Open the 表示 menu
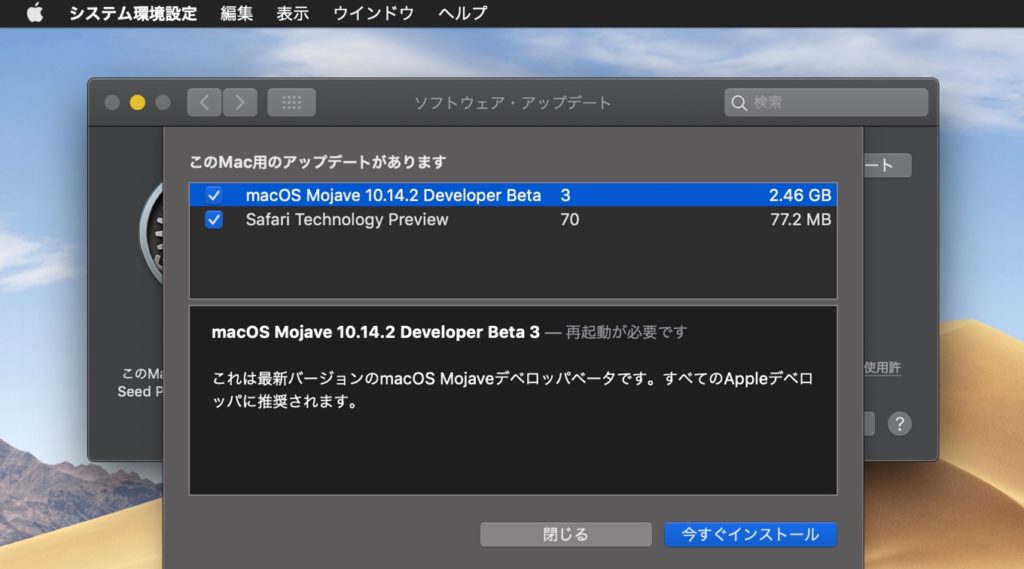Viewport: 1024px width, 569px height. (x=293, y=13)
